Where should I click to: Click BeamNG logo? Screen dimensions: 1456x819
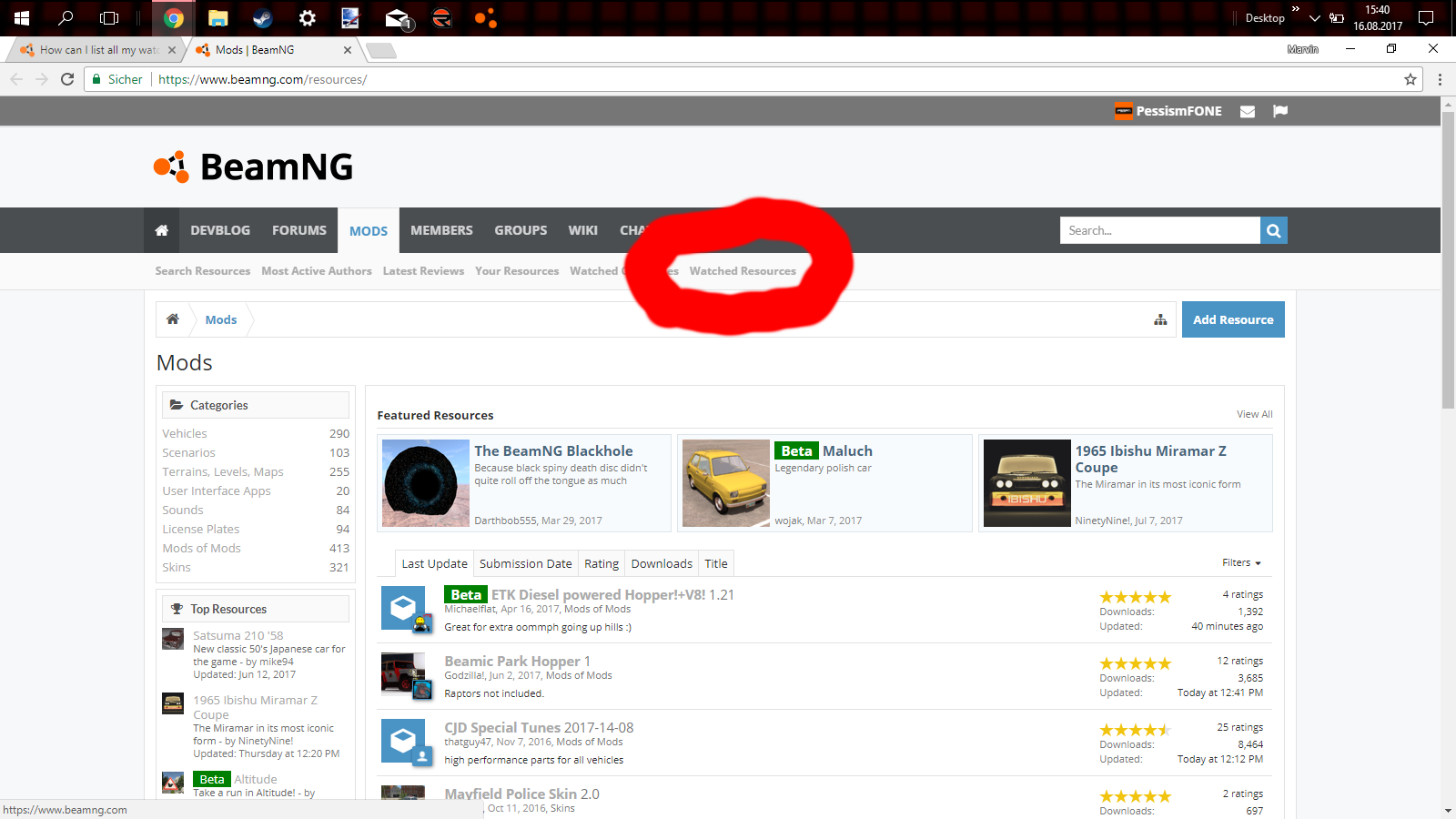pos(253,167)
